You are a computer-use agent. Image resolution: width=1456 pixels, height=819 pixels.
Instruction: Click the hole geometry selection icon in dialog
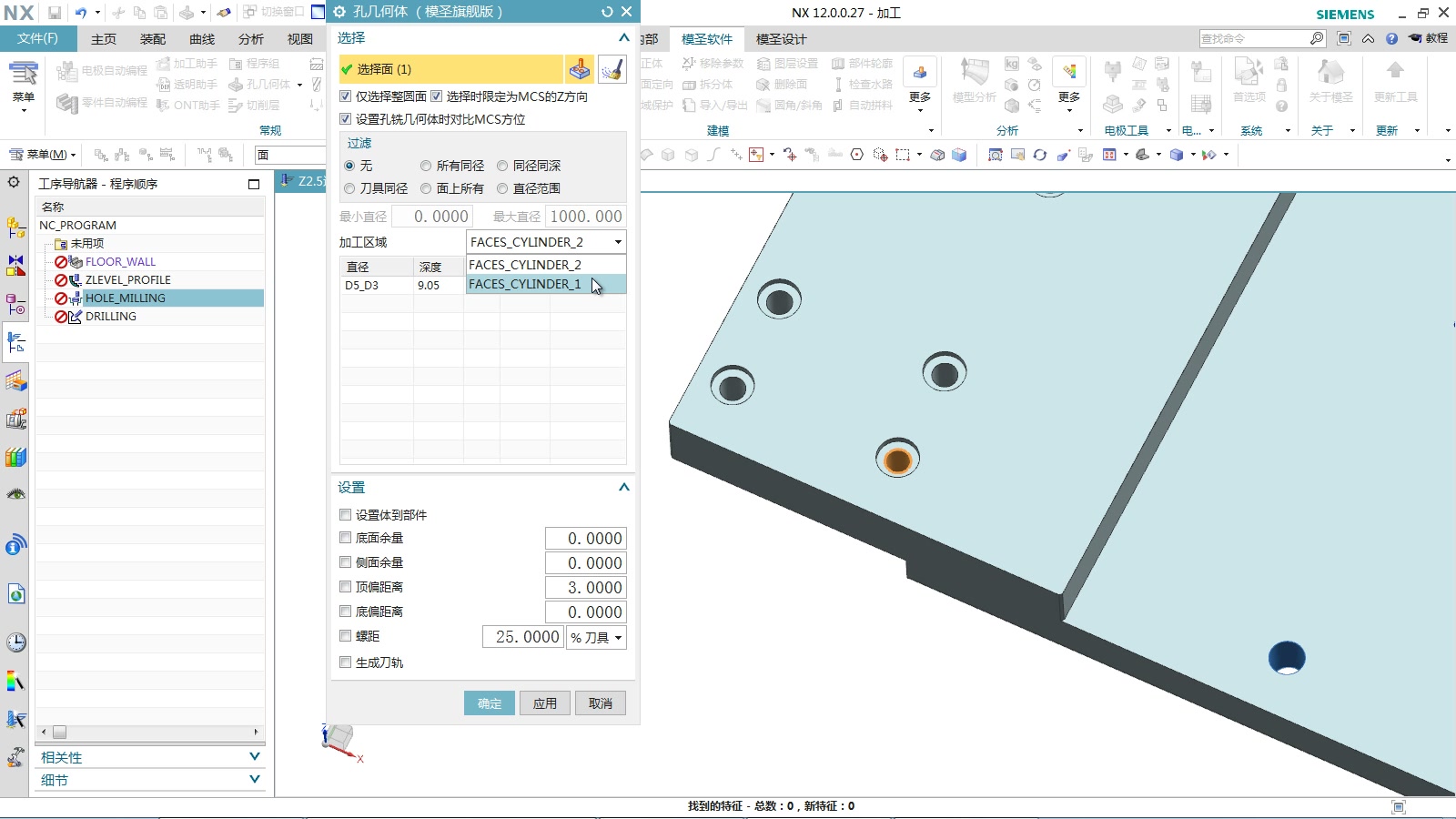click(580, 69)
